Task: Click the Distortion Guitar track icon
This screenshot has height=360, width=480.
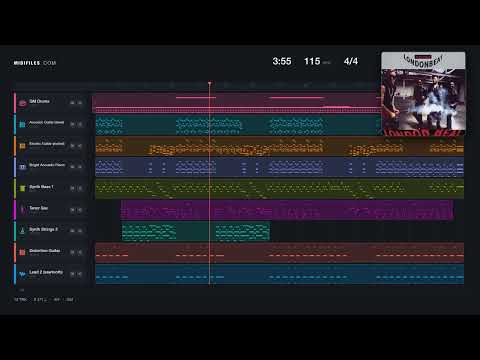Action: coord(22,252)
